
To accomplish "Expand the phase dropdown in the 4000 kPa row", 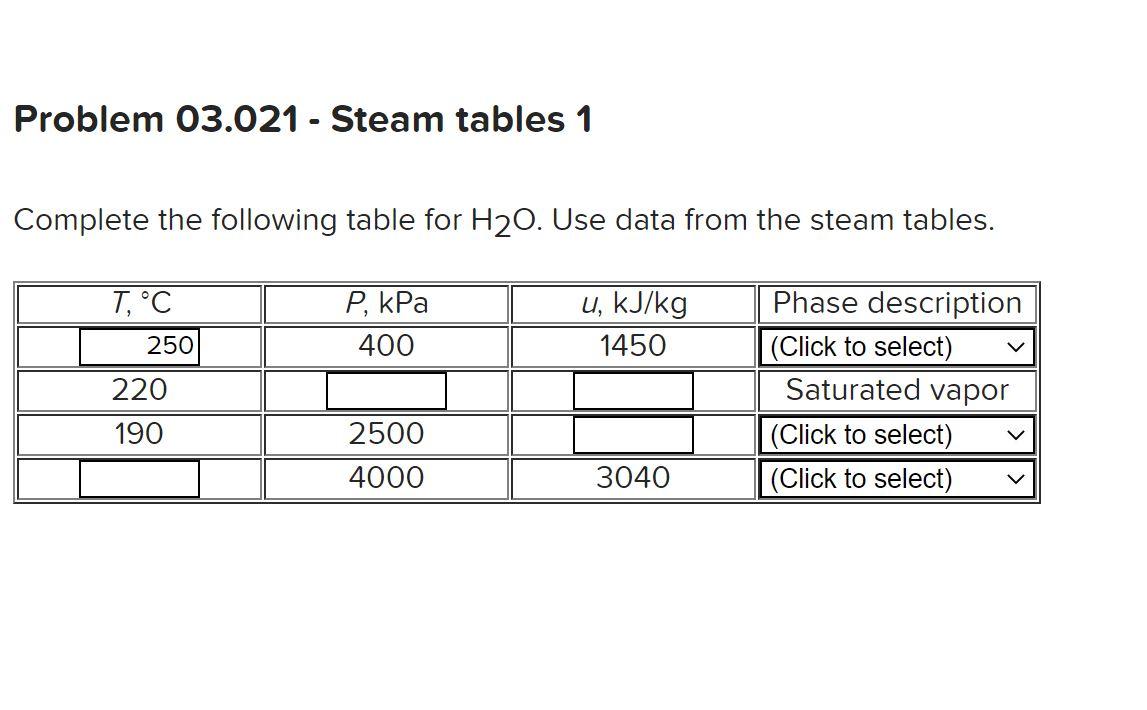I will pyautogui.click(x=895, y=478).
